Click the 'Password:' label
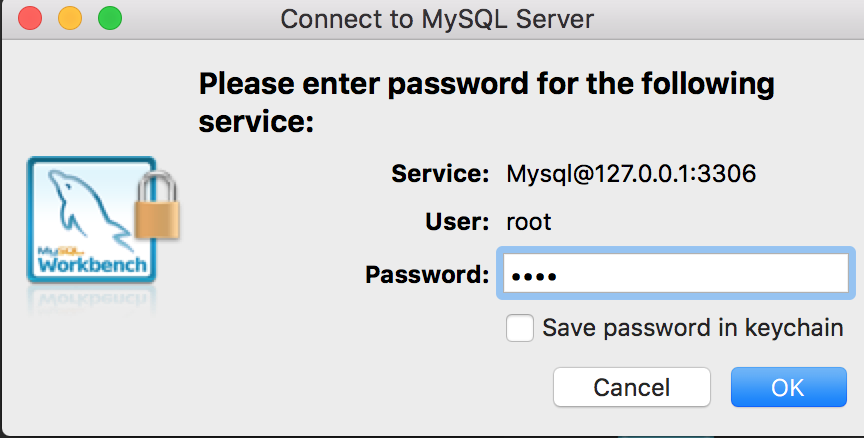 (427, 274)
